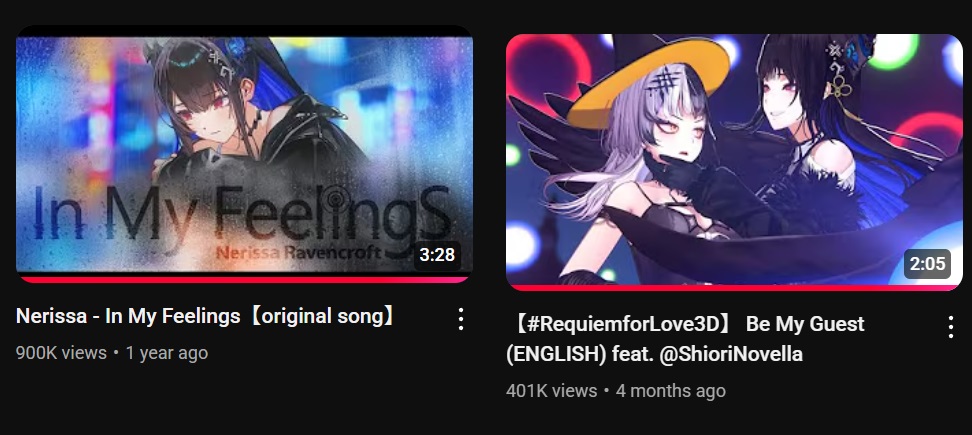Click the 3:28 duration badge
Viewport: 972px width, 435px height.
coord(437,255)
